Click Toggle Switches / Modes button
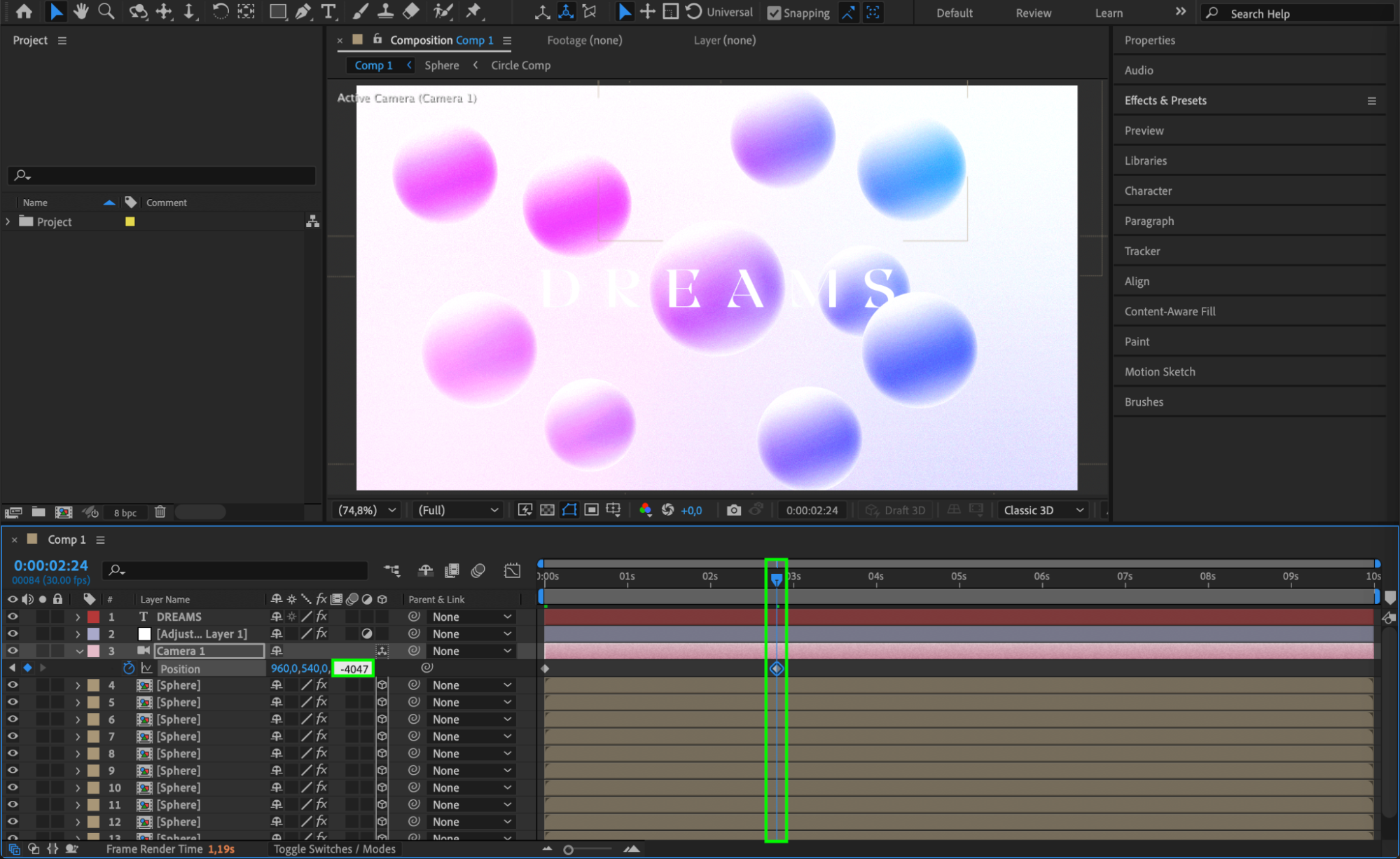 point(335,849)
